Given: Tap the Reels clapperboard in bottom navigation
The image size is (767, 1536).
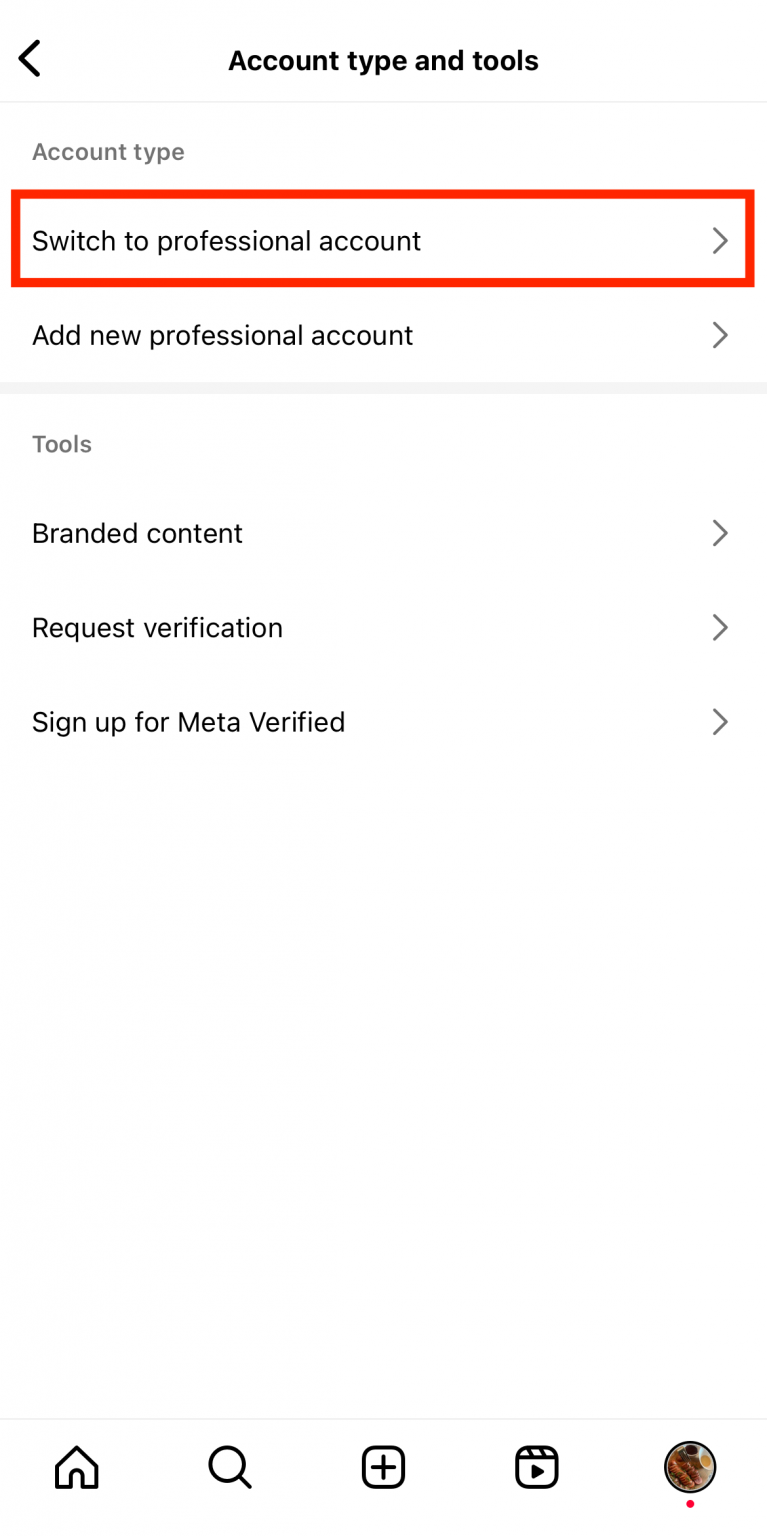Looking at the screenshot, I should click(536, 1467).
